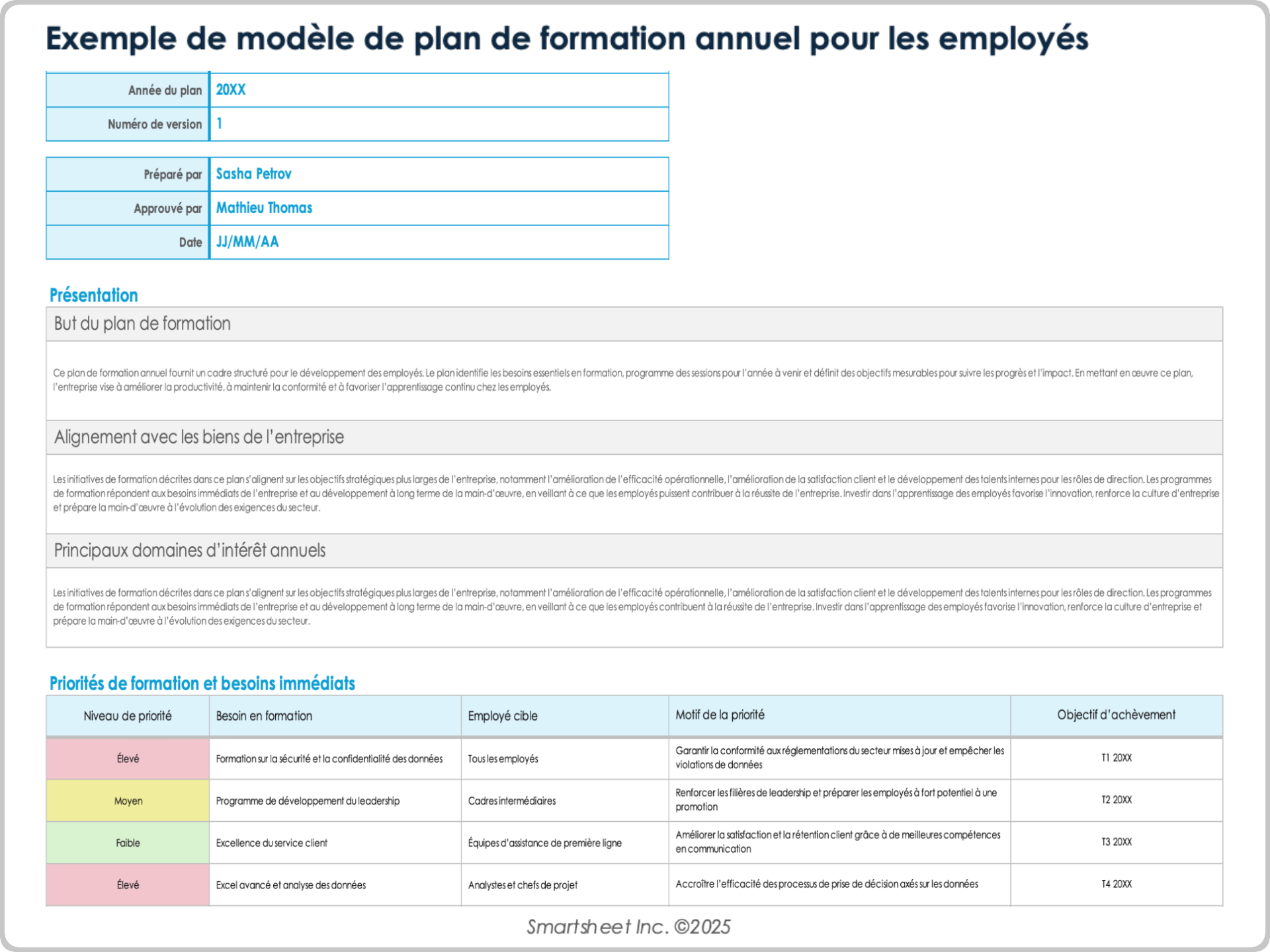The image size is (1270, 952).
Task: Click the Niveau de priorité column header
Action: click(x=128, y=716)
